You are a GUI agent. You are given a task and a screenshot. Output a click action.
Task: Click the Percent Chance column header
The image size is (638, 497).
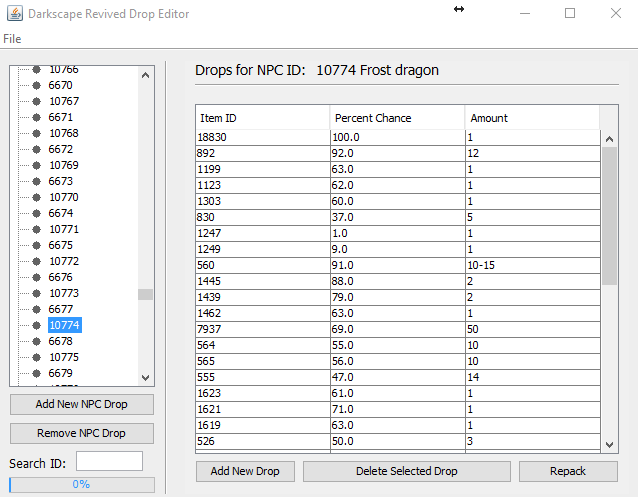pos(397,118)
